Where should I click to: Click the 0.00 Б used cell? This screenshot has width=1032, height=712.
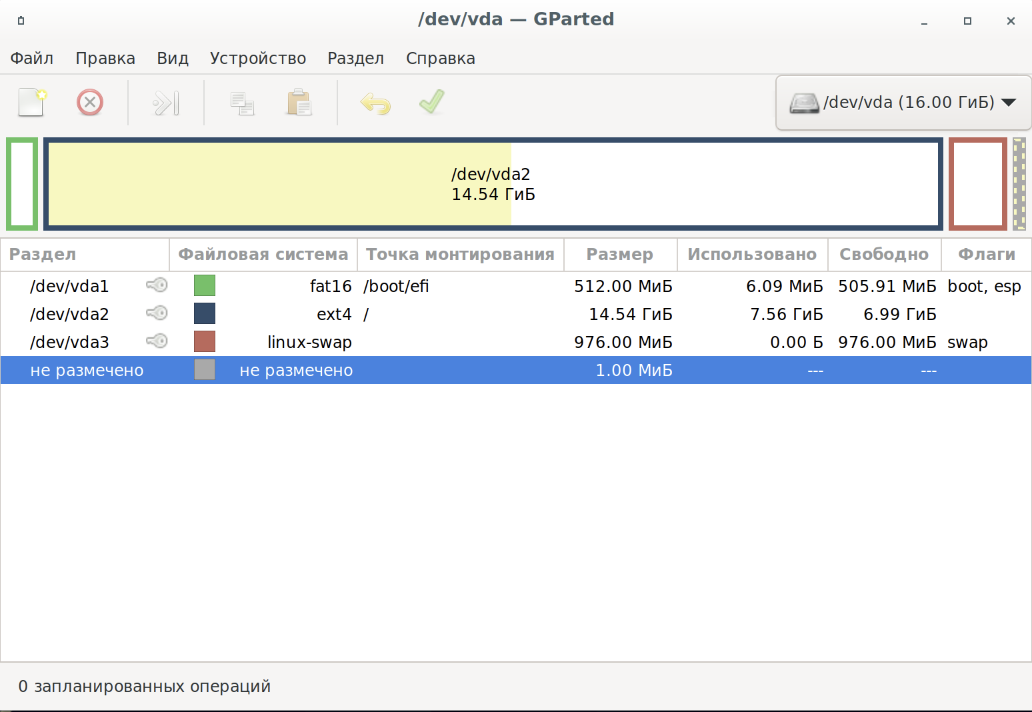(796, 342)
